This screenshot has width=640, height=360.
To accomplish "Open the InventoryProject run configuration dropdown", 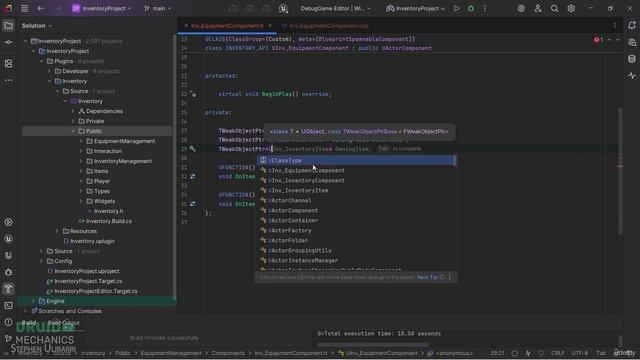I will click(416, 8).
